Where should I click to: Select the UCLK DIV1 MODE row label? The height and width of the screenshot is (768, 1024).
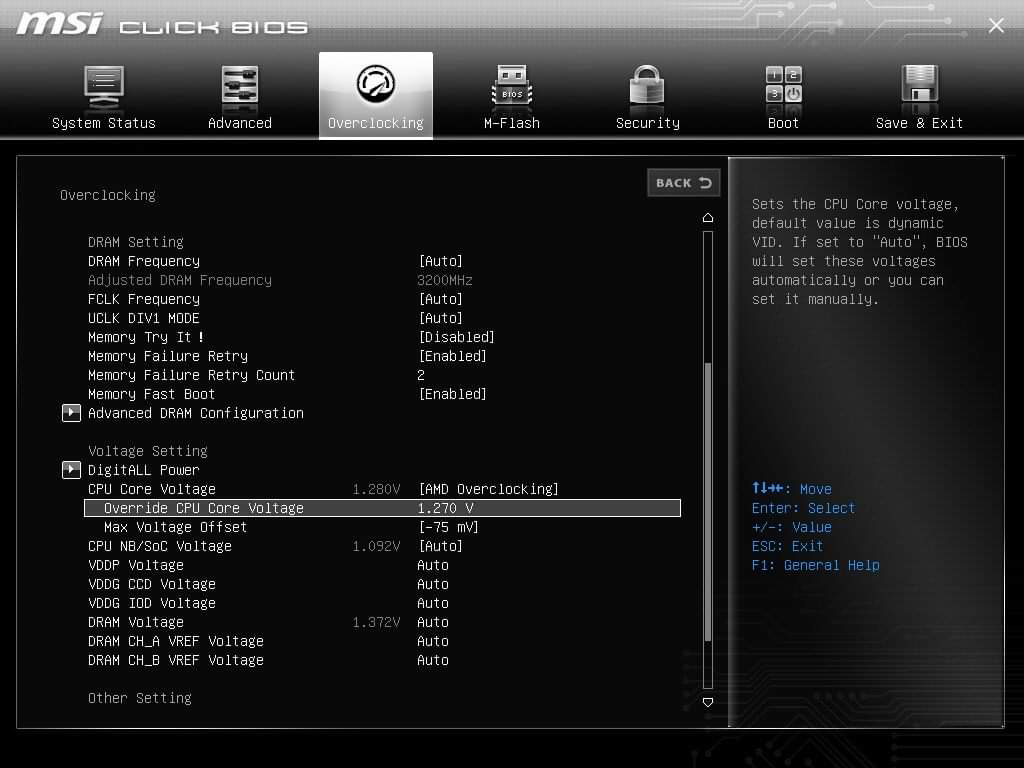click(x=144, y=318)
